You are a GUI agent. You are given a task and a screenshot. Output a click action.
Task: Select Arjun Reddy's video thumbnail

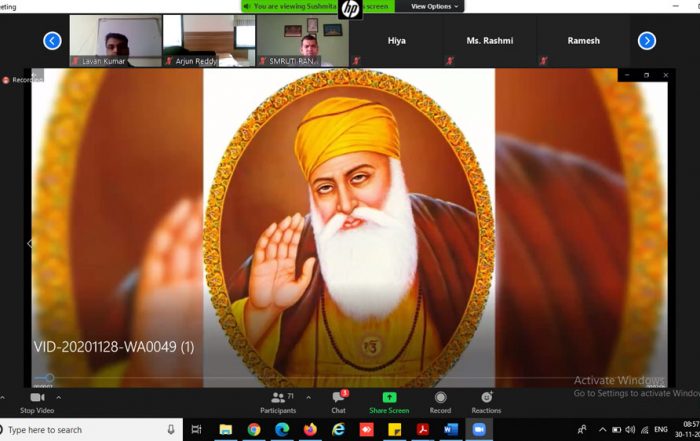pos(209,41)
